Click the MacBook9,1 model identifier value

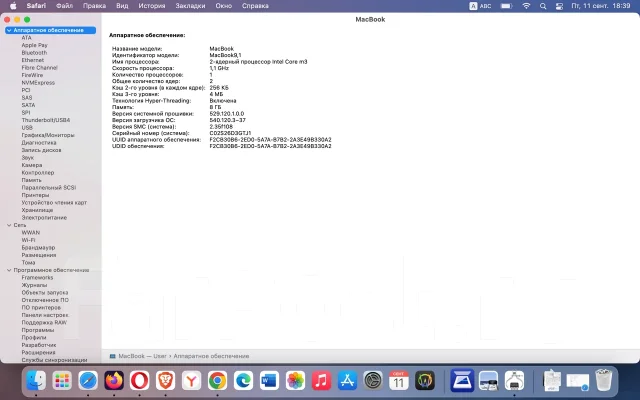click(x=225, y=55)
